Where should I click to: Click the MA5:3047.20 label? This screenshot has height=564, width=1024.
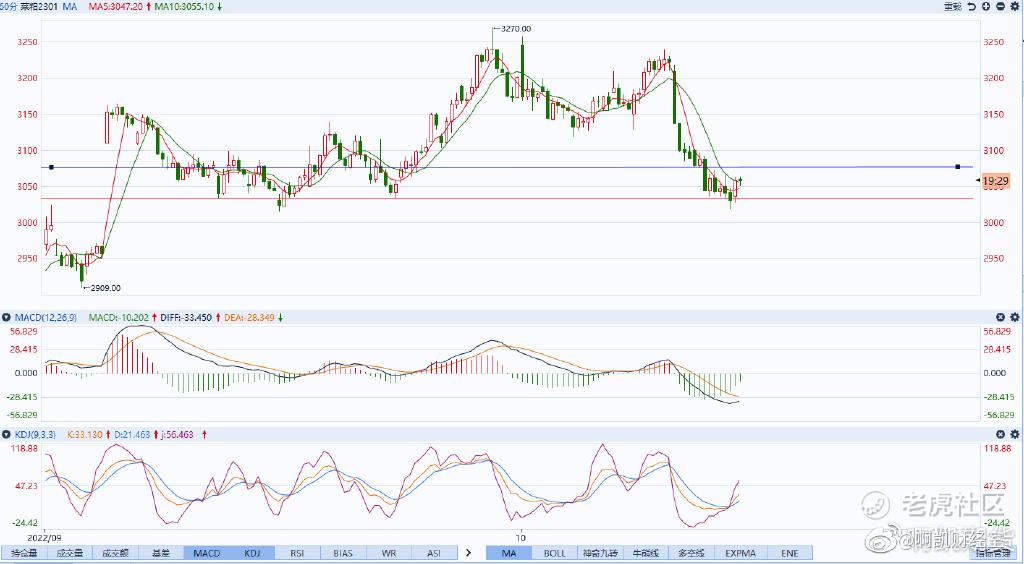pos(116,6)
